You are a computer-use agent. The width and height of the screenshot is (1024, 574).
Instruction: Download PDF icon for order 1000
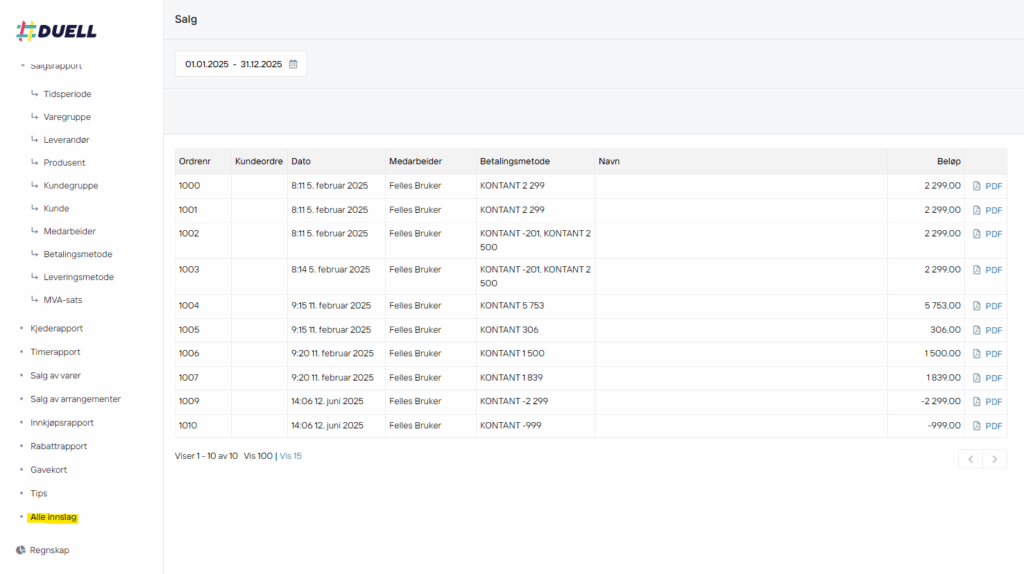tap(977, 186)
